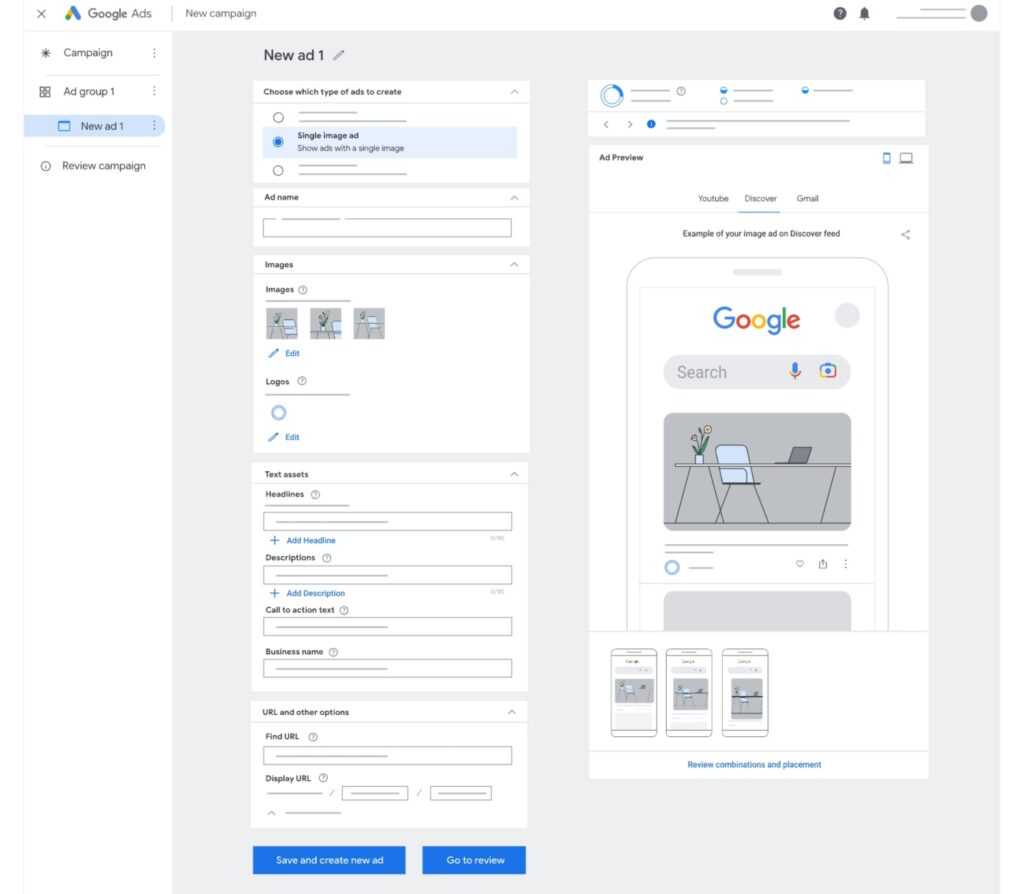
Task: Select the Single image ad radio button
Action: [278, 142]
